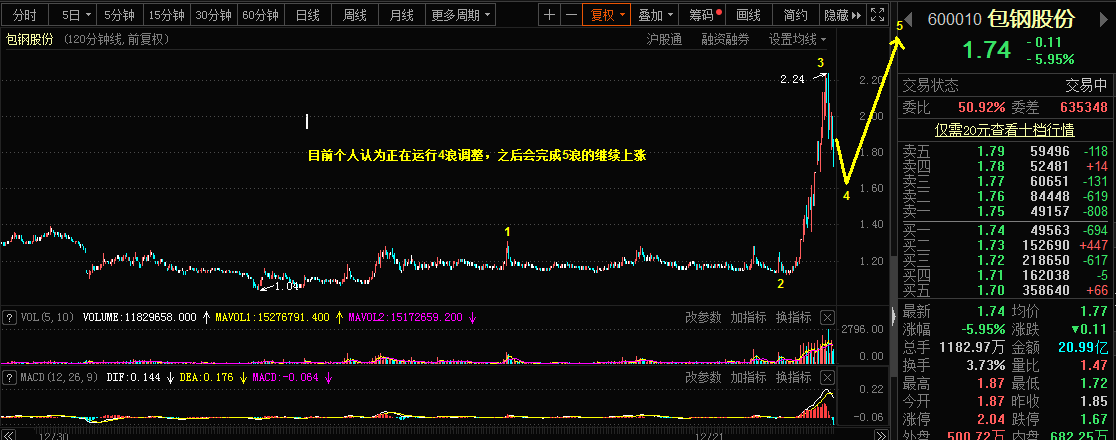The width and height of the screenshot is (1116, 440).
Task: Toggle 简约 simple mode
Action: point(795,14)
